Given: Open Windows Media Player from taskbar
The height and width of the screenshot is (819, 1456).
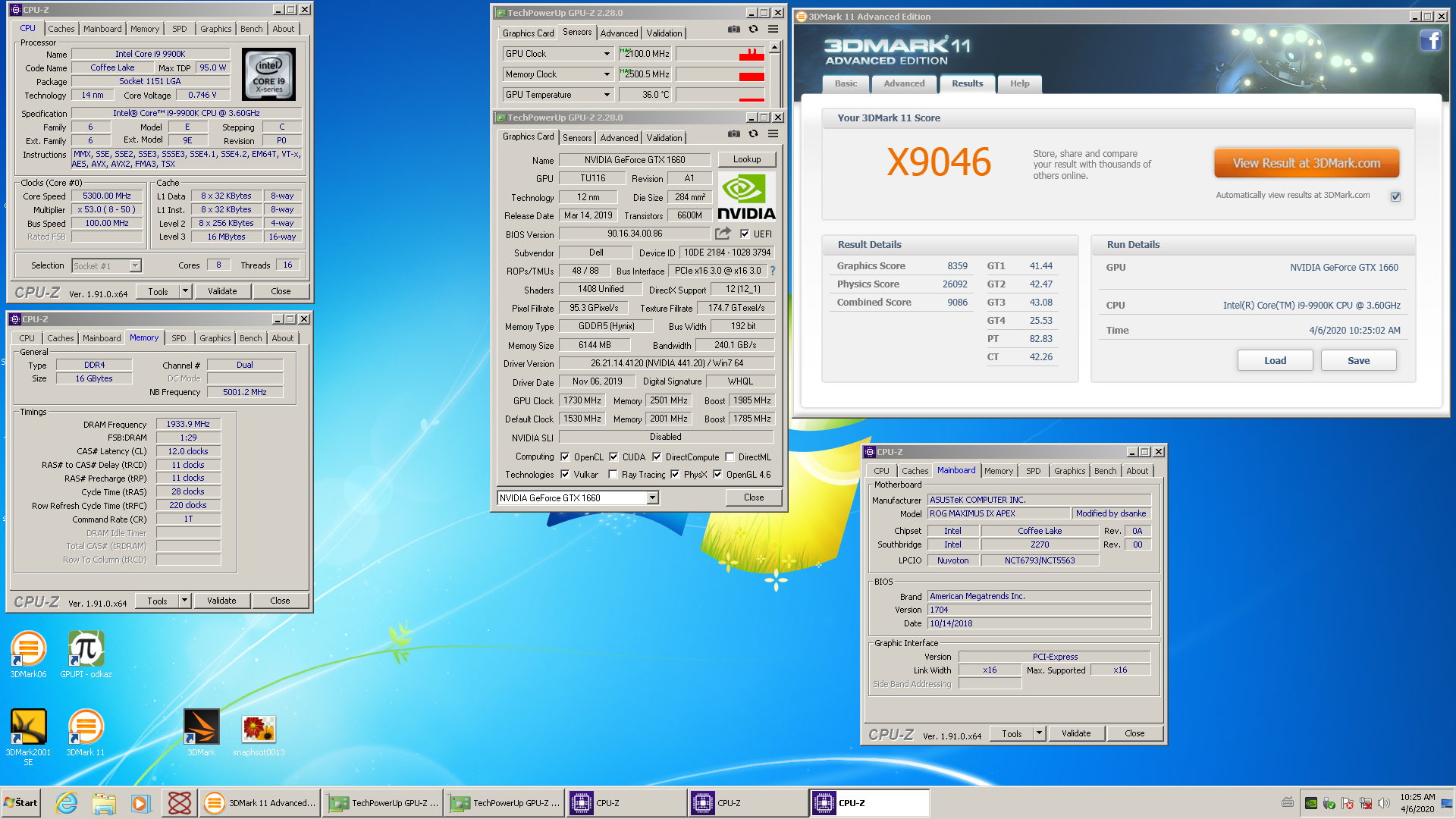Looking at the screenshot, I should pyautogui.click(x=141, y=802).
